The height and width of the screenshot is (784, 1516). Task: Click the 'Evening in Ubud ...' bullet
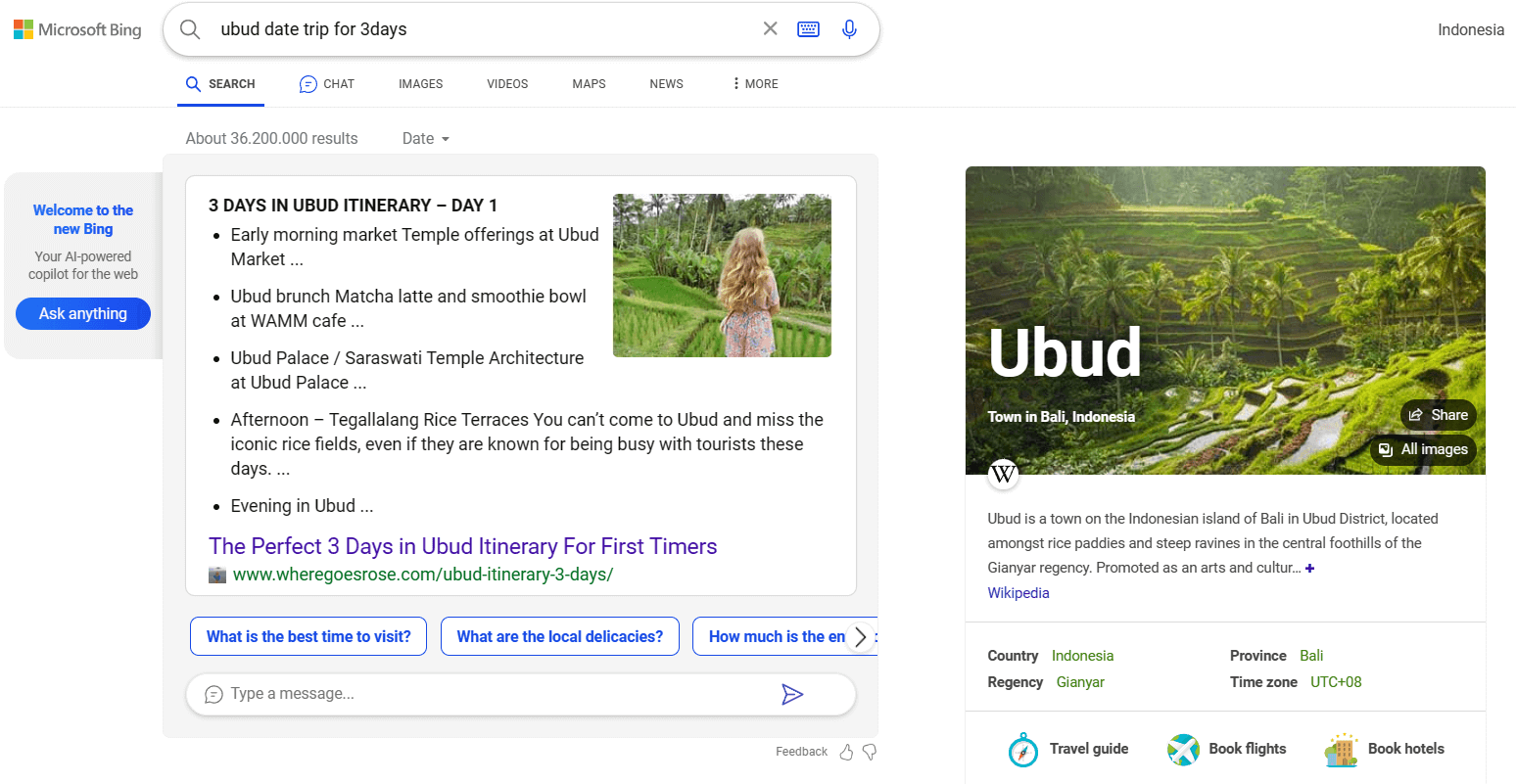(302, 506)
